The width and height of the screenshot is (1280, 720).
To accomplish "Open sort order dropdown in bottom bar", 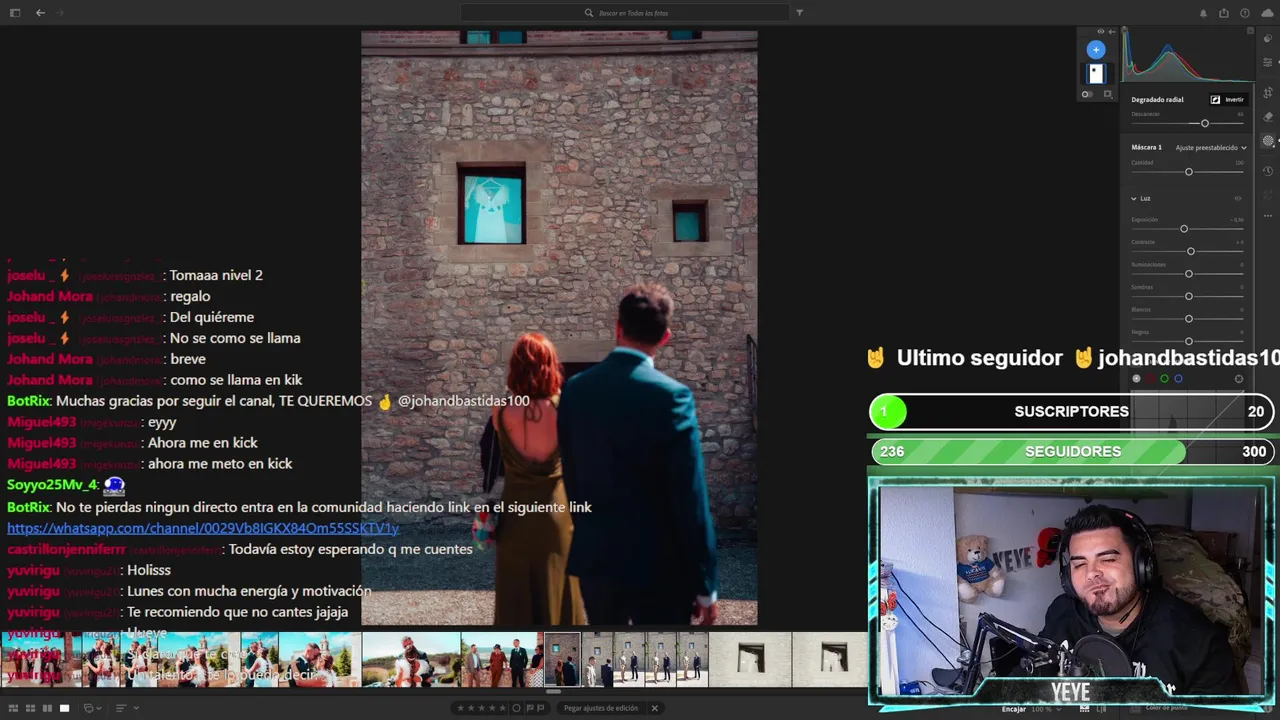I will coord(126,708).
